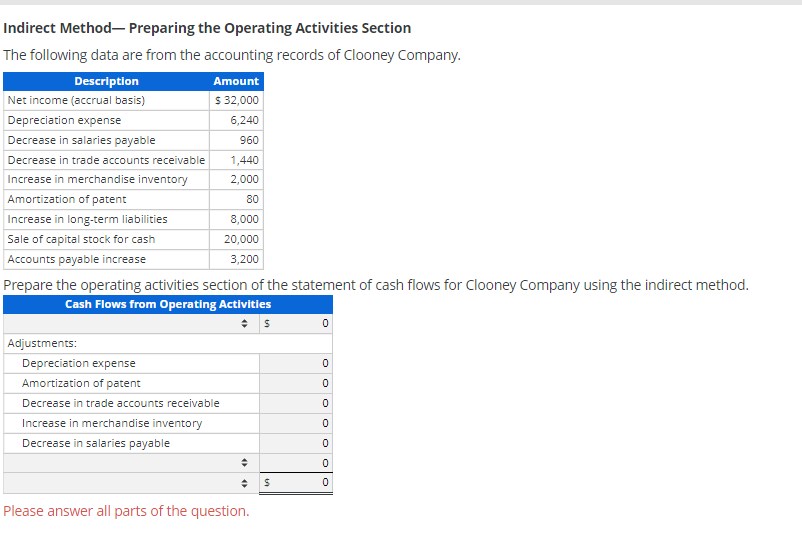Click the final total amount field
This screenshot has width=802, height=536.
pos(296,482)
